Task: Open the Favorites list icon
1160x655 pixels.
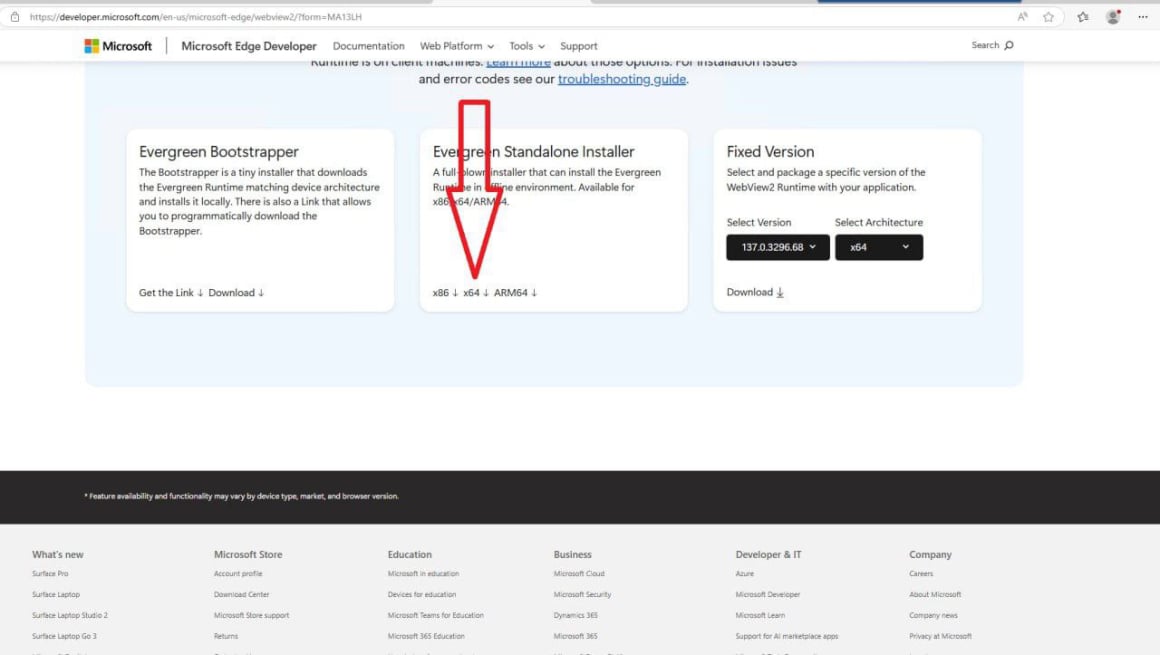Action: tap(1083, 17)
